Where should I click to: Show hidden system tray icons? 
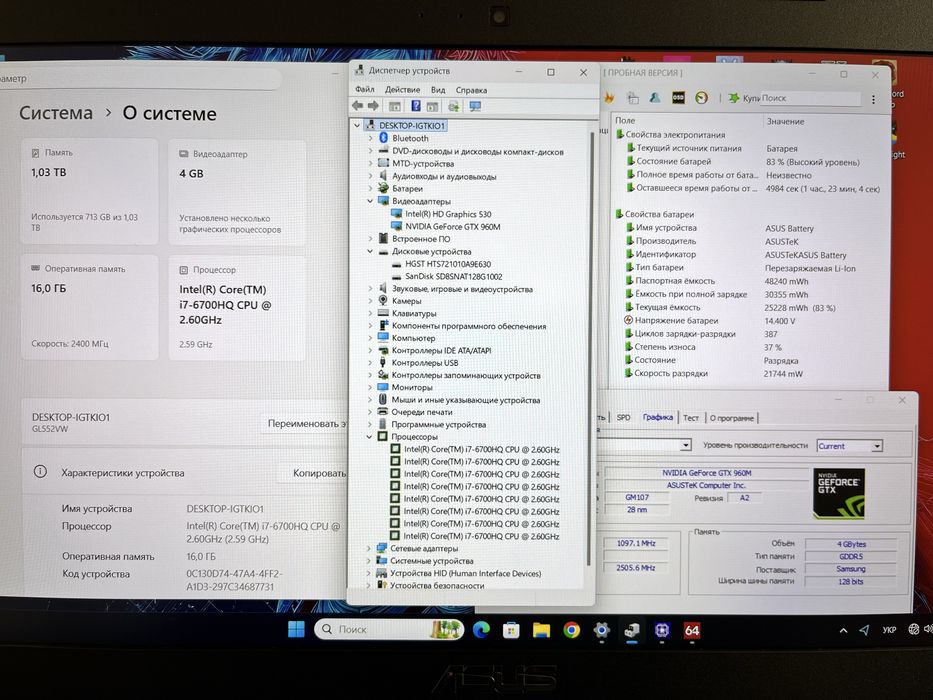[843, 630]
